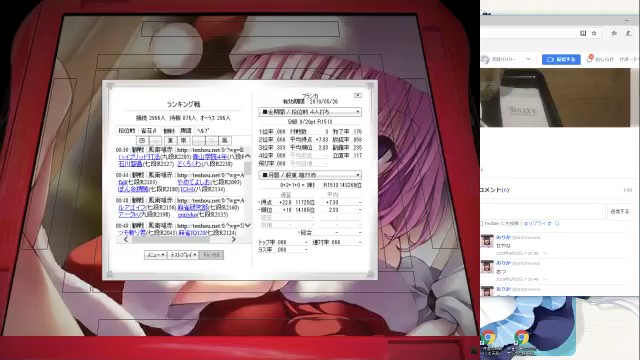Click the ランキング戦 heading
640x360 pixels.
pyautogui.click(x=183, y=104)
